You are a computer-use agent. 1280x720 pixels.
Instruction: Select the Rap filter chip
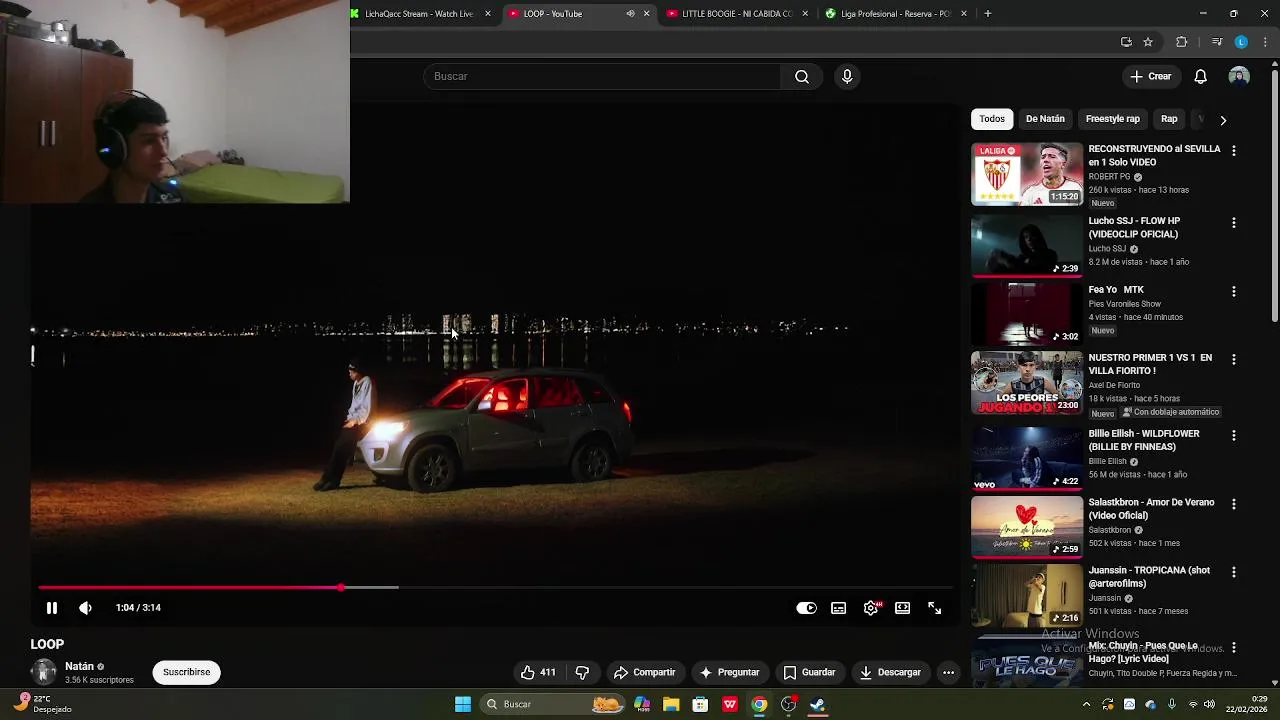click(1169, 119)
